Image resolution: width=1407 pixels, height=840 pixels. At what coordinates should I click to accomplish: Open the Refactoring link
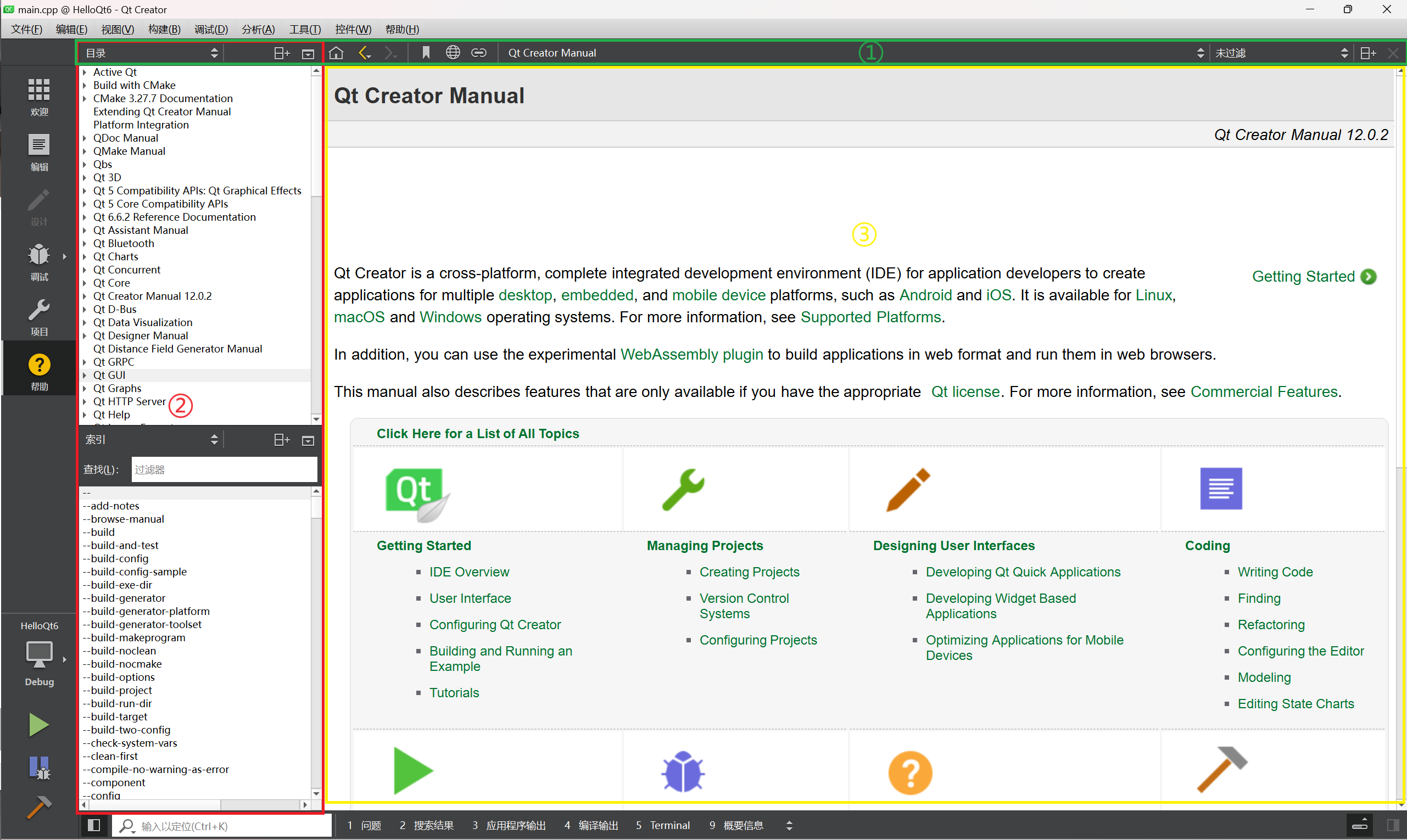1271,624
